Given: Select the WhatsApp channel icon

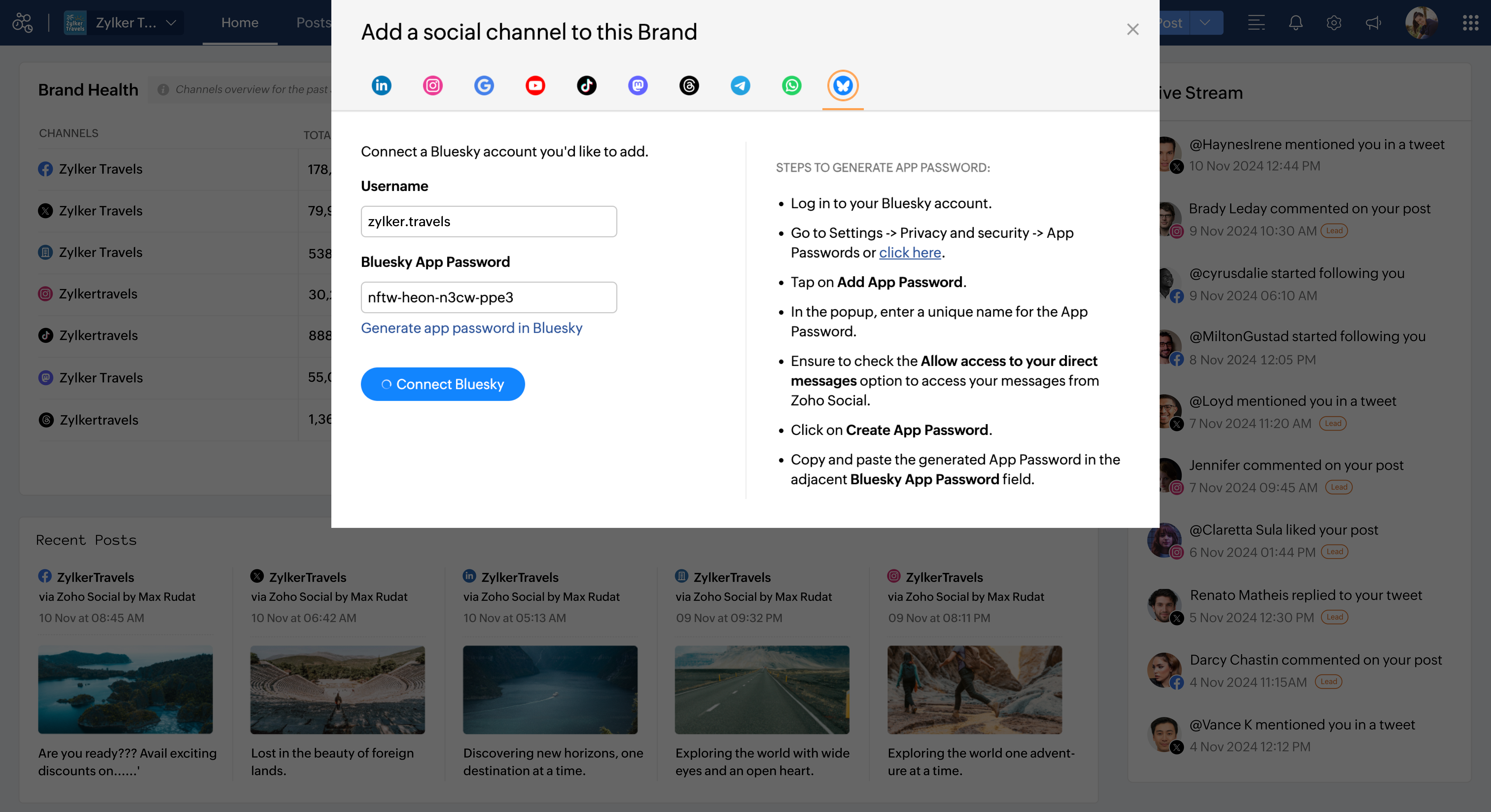Looking at the screenshot, I should click(792, 86).
